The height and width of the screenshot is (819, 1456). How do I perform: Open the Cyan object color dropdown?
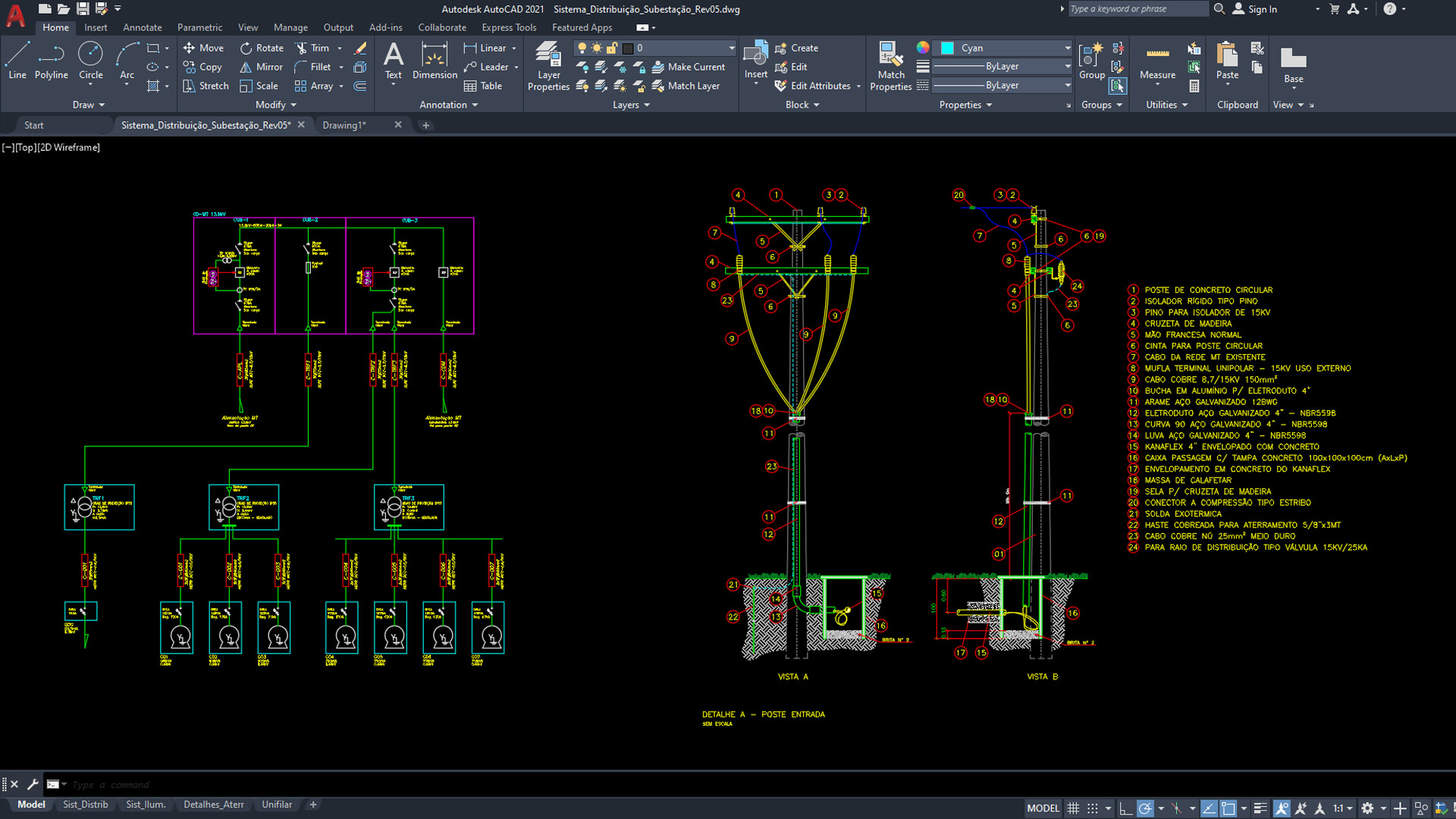tap(1067, 48)
